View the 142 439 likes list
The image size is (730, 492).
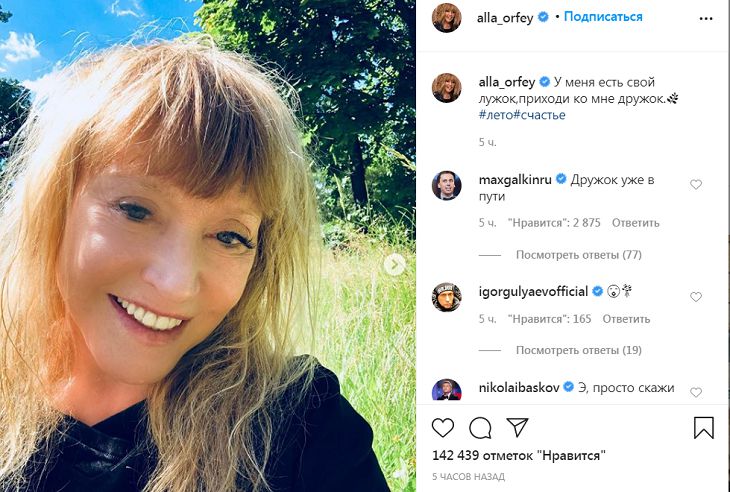click(519, 455)
